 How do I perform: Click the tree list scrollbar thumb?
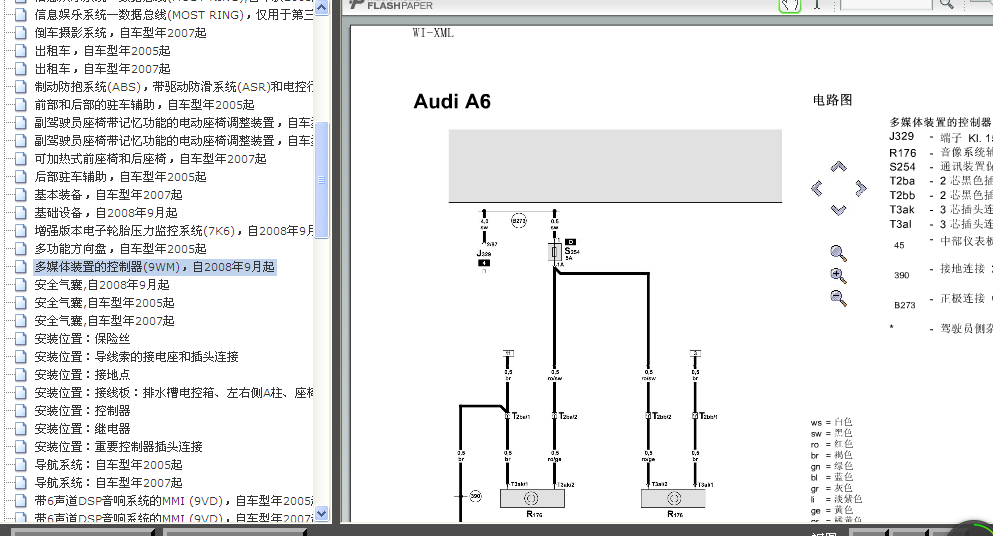coord(322,180)
